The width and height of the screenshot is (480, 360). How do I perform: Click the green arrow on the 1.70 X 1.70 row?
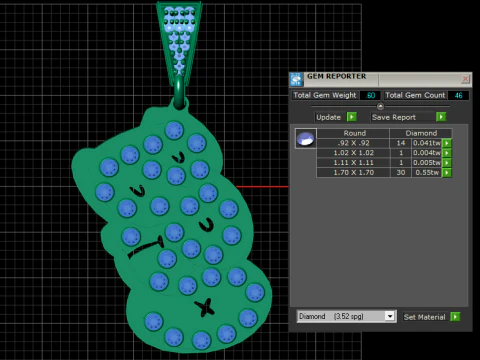pyautogui.click(x=447, y=172)
